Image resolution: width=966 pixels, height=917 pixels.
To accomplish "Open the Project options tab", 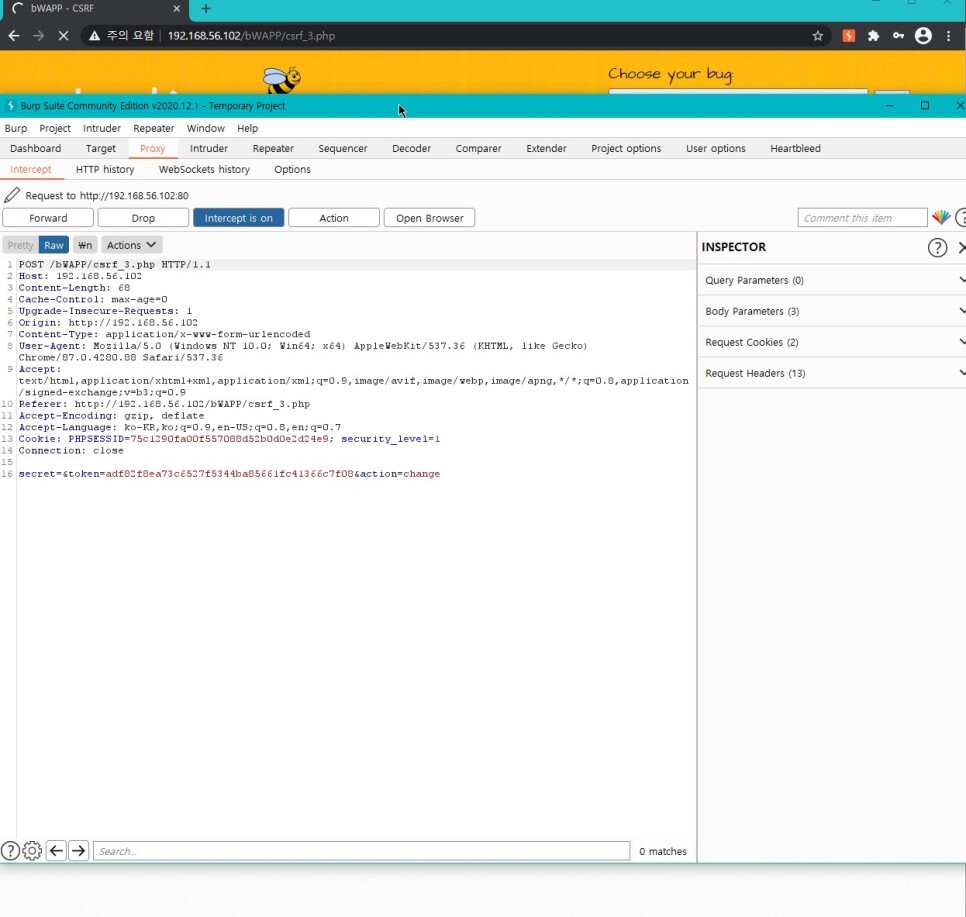I will pyautogui.click(x=626, y=149).
